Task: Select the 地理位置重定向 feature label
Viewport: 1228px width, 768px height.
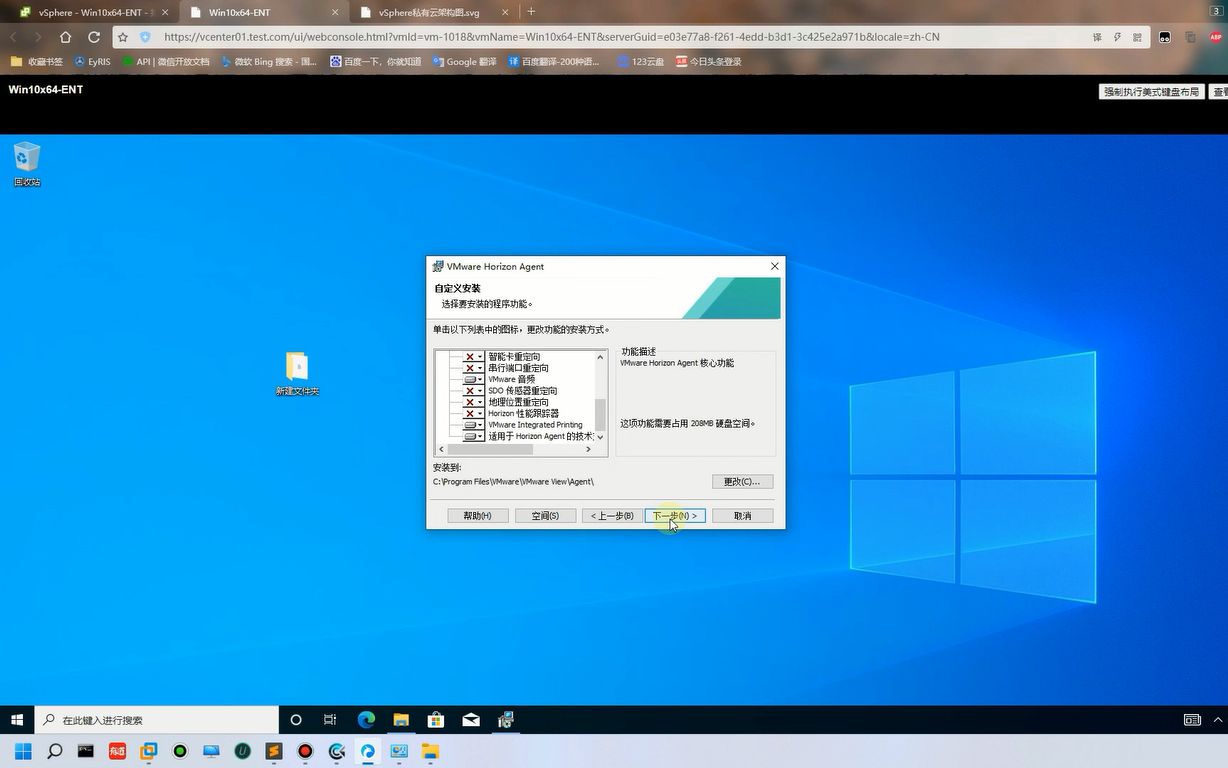Action: pyautogui.click(x=518, y=402)
